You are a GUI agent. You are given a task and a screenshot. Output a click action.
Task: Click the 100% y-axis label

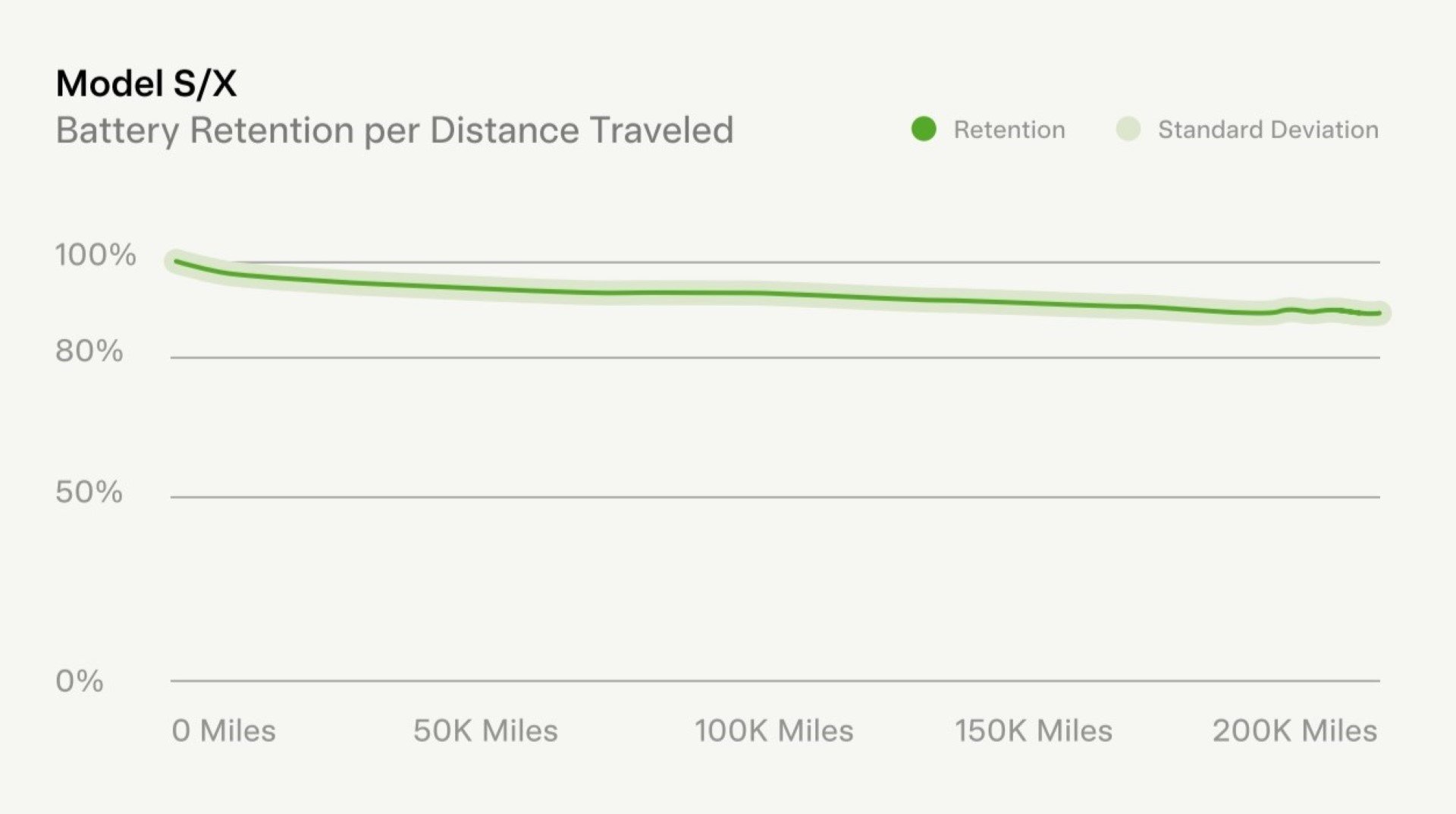click(x=96, y=255)
